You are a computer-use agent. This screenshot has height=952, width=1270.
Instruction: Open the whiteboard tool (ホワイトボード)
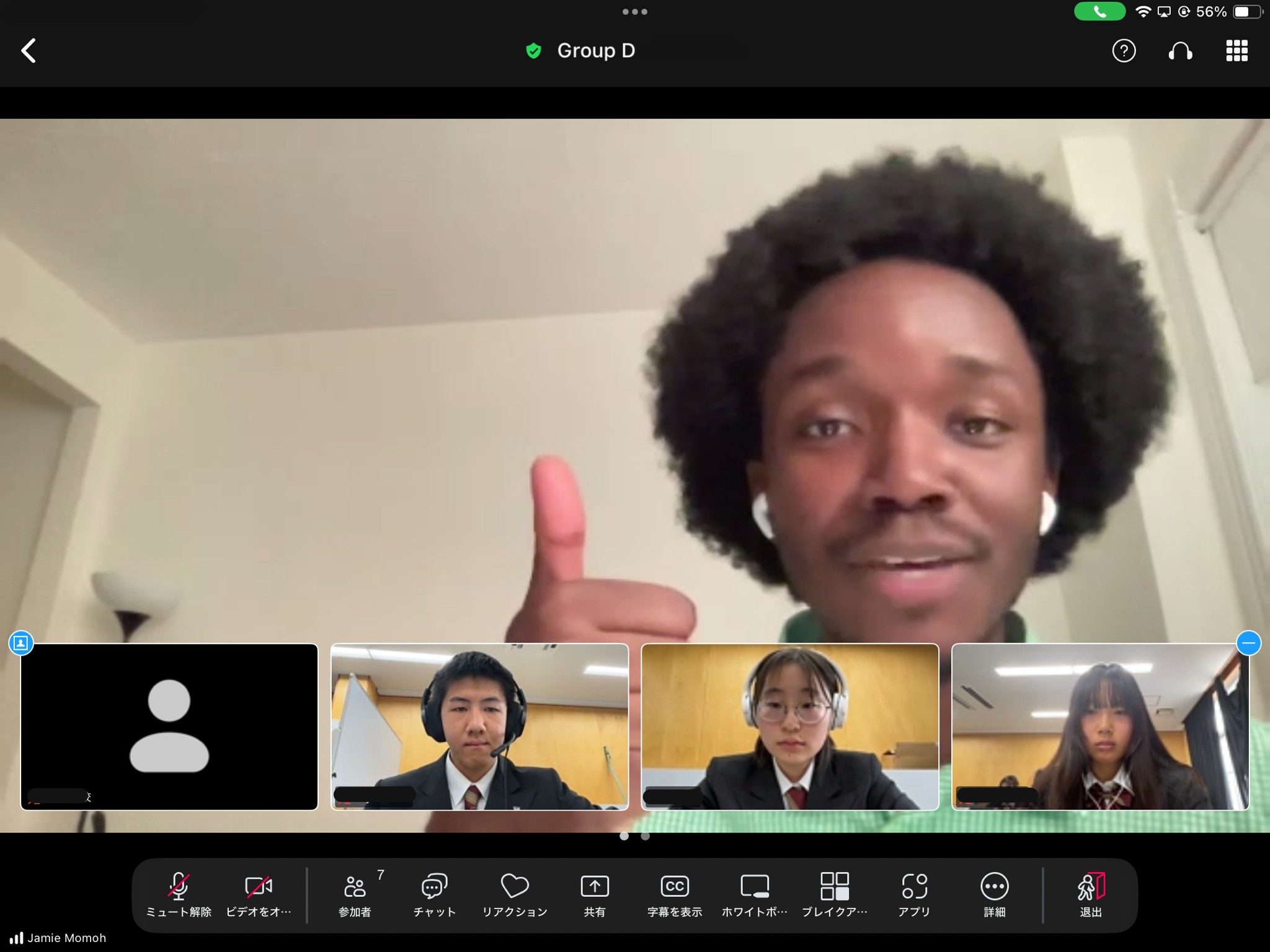(x=755, y=894)
